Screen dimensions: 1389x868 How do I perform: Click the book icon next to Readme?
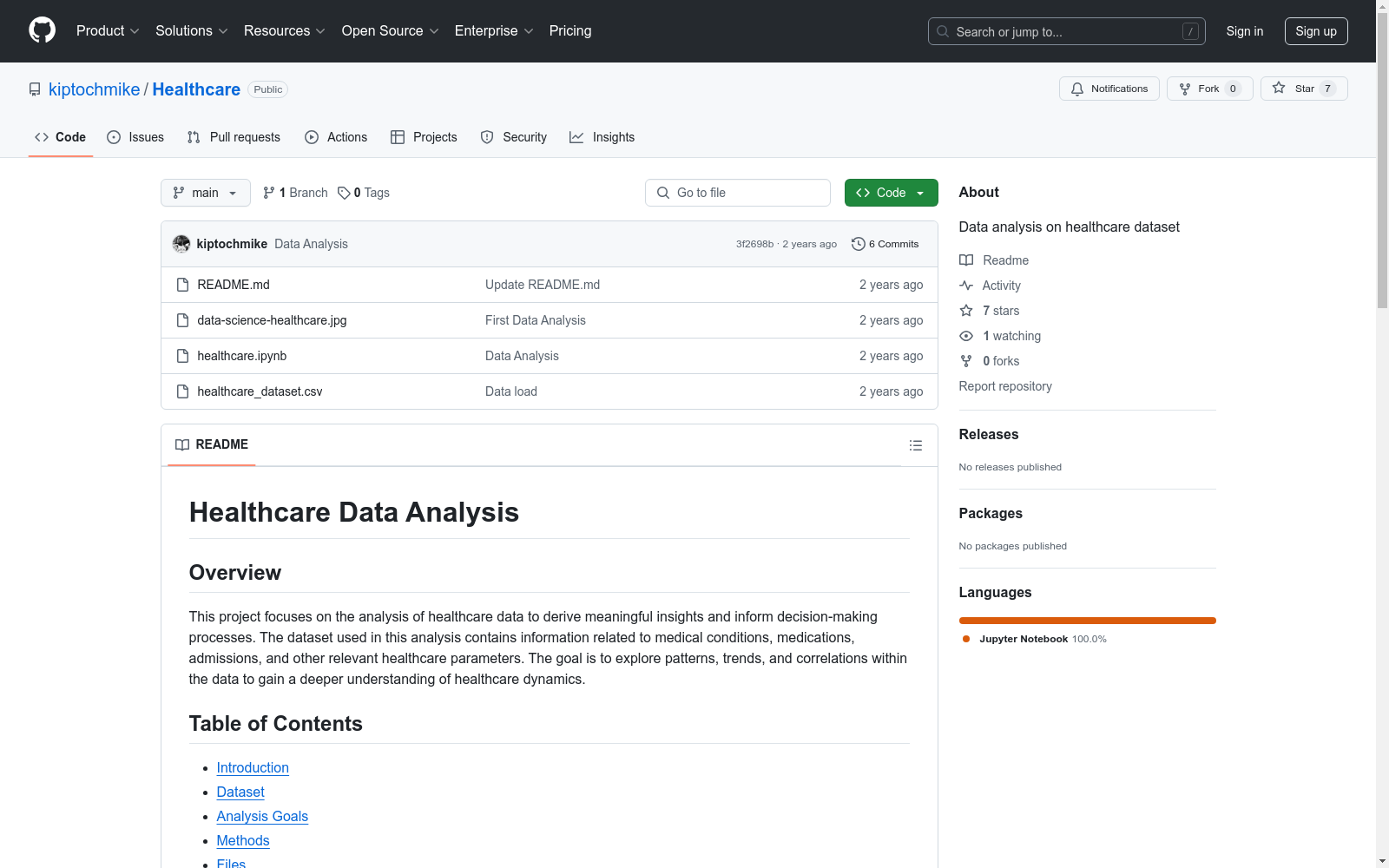pyautogui.click(x=966, y=260)
